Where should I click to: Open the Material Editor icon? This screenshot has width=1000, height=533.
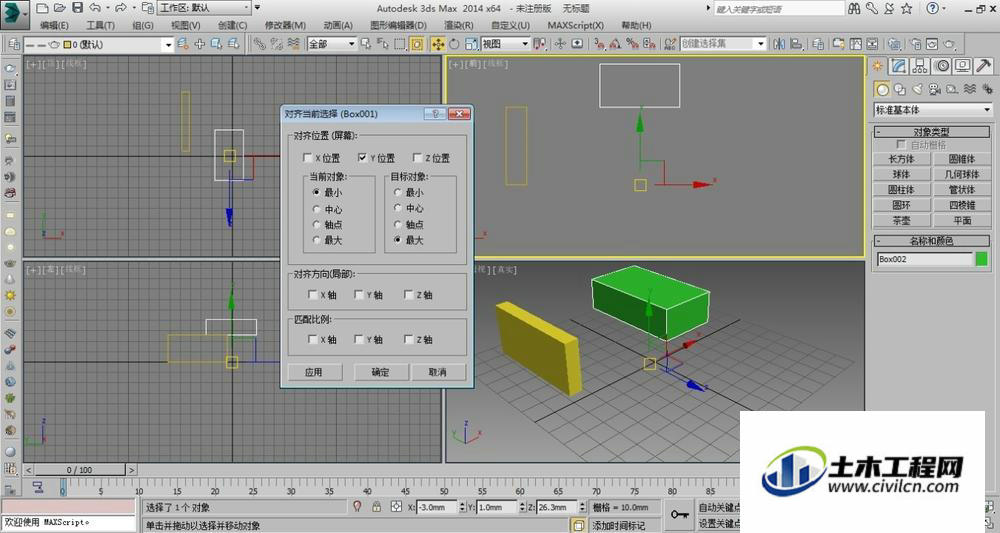pyautogui.click(x=895, y=44)
